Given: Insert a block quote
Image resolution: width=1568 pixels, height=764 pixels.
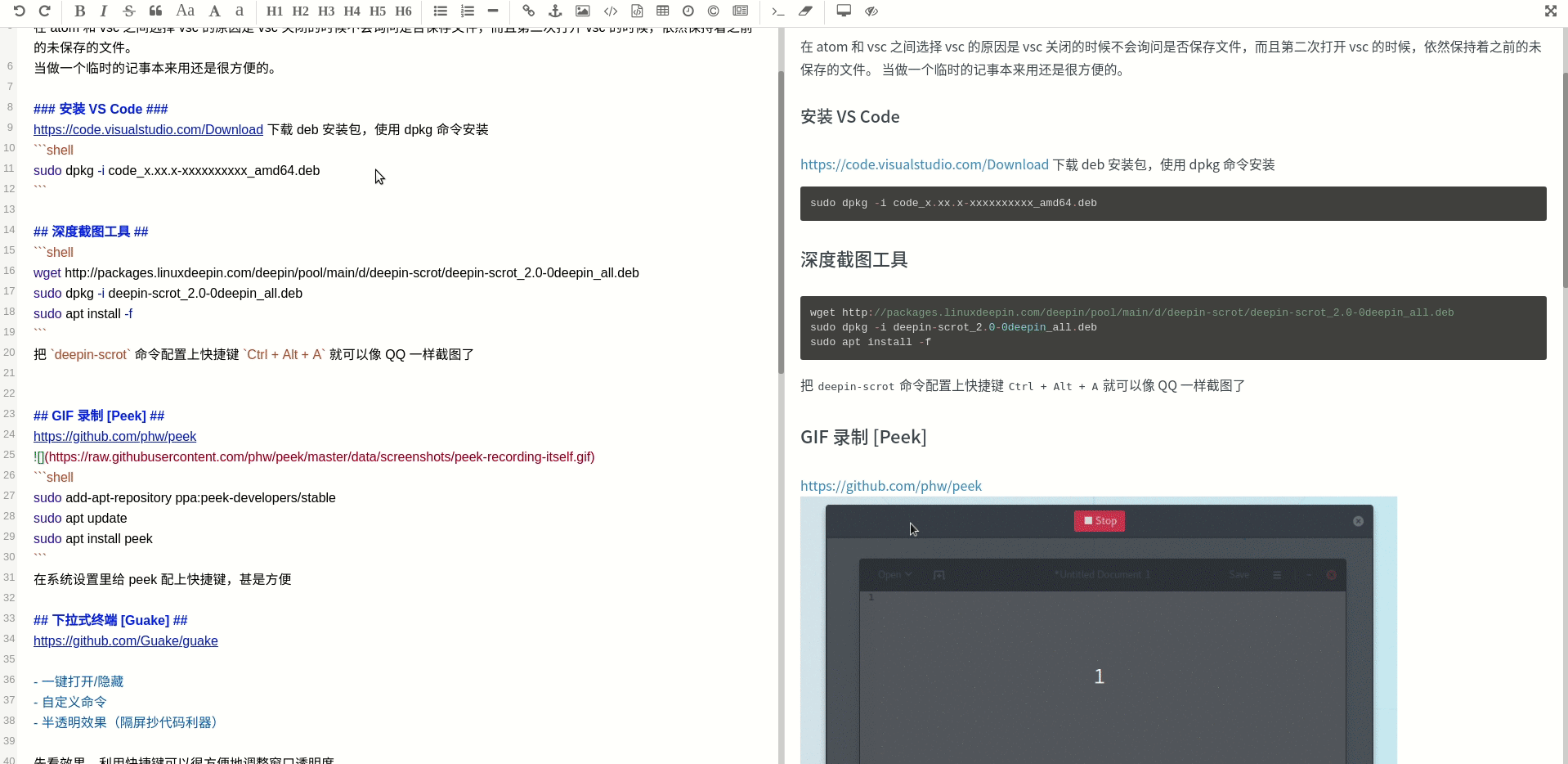Looking at the screenshot, I should 155,11.
